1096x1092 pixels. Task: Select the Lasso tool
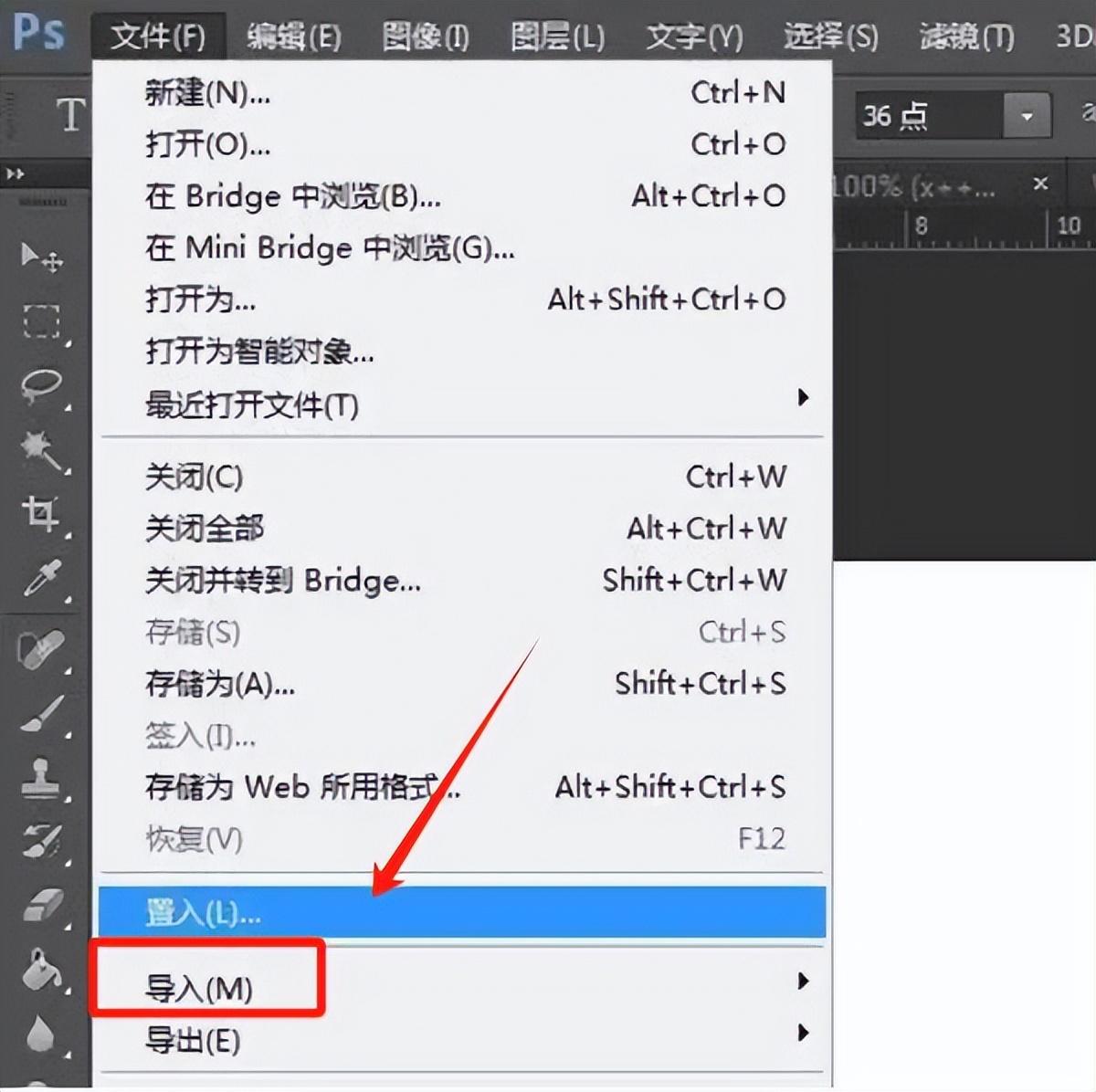42,386
